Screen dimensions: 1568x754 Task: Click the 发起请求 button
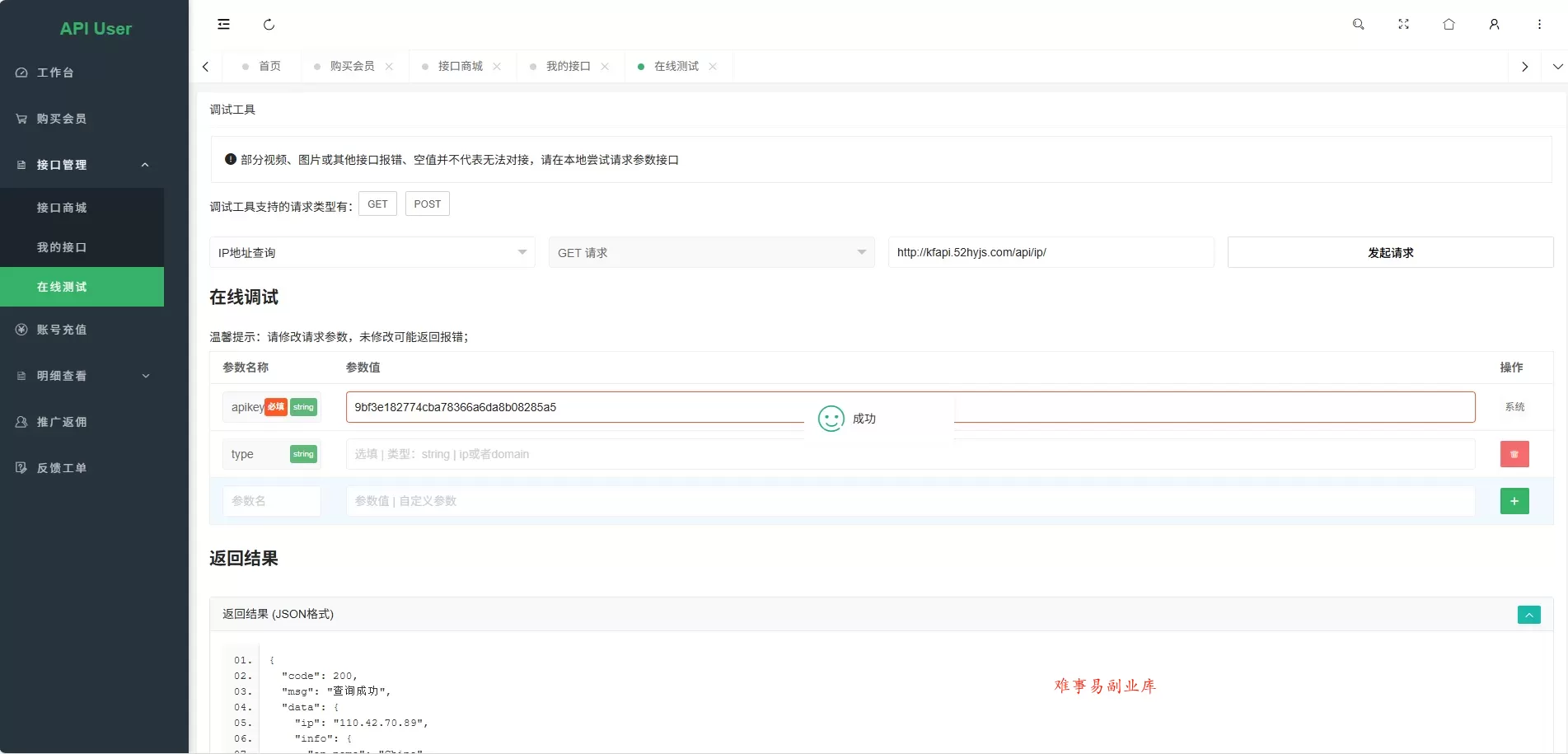click(x=1391, y=252)
